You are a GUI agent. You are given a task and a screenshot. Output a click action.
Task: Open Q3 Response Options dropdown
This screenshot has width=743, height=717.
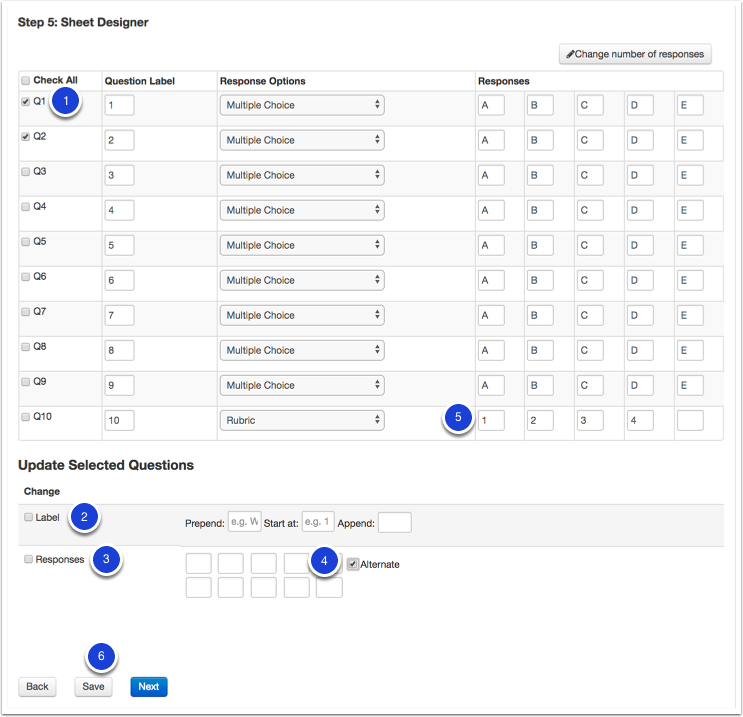(x=302, y=175)
